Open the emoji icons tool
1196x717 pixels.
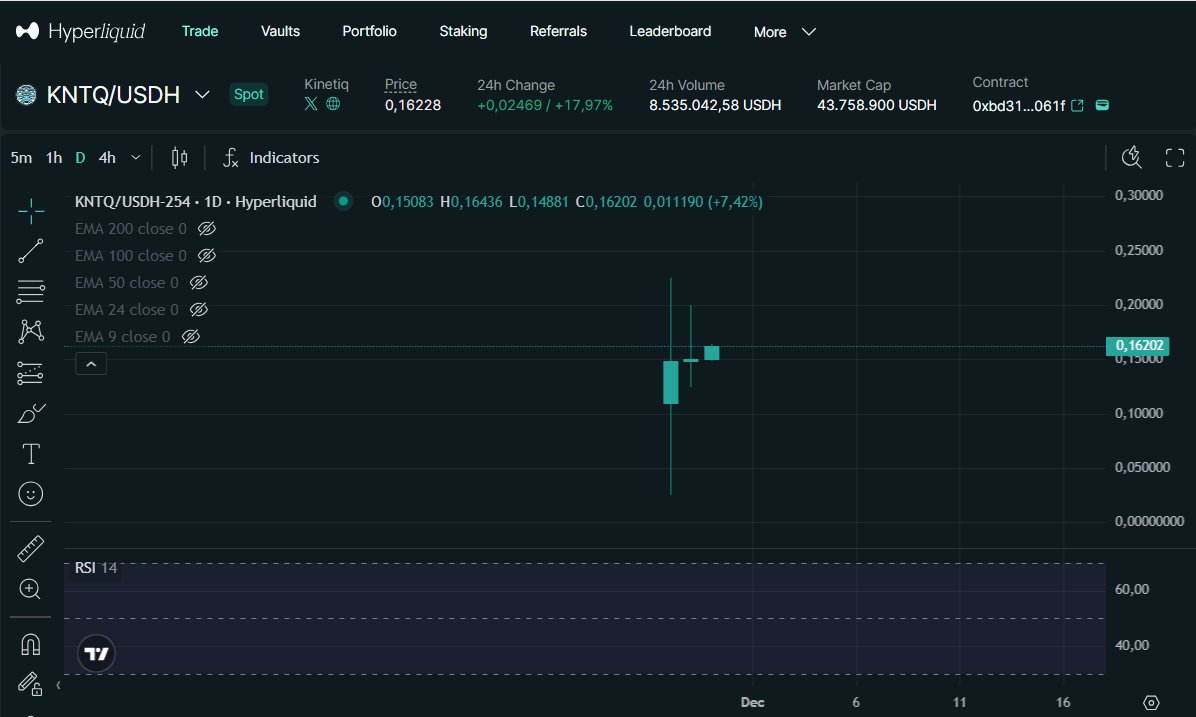(31, 494)
